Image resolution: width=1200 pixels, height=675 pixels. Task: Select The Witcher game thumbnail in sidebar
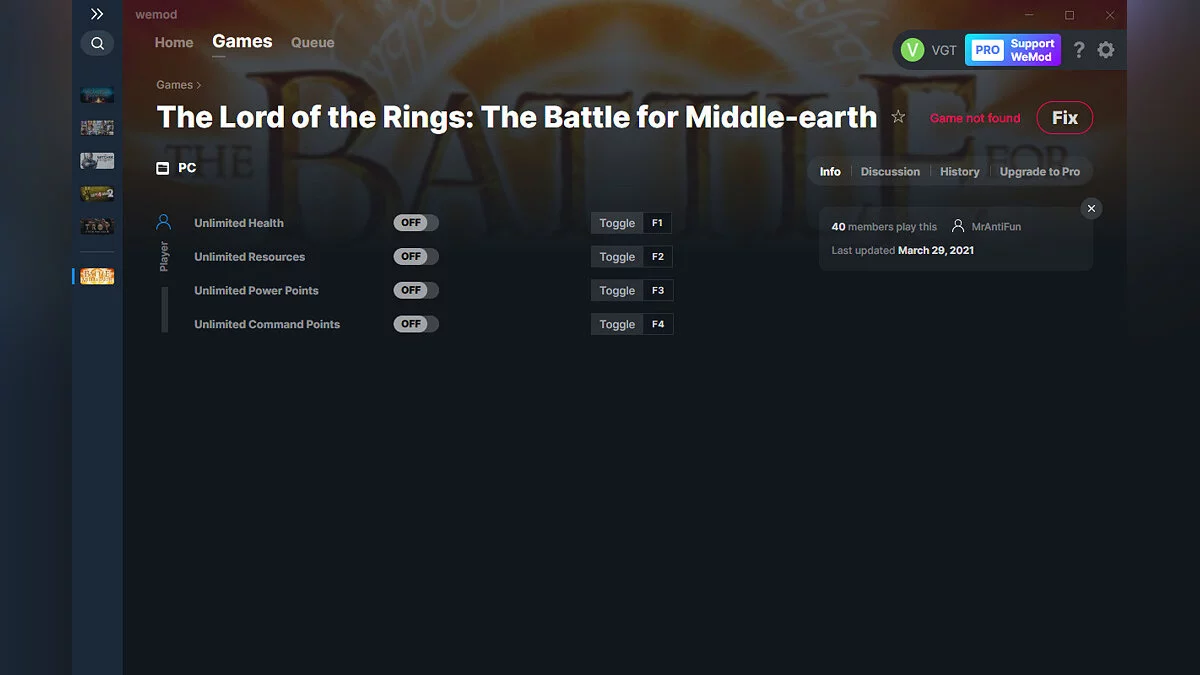click(97, 161)
